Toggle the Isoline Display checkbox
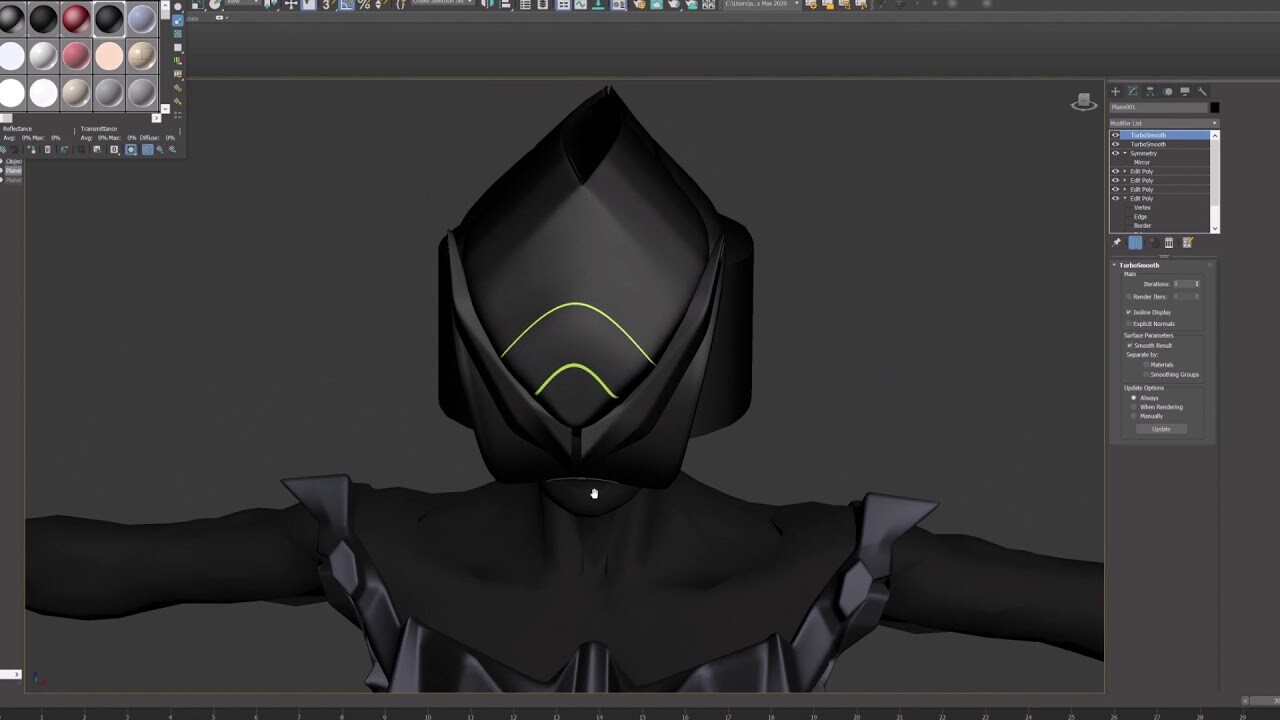Image resolution: width=1280 pixels, height=720 pixels. 1129,312
